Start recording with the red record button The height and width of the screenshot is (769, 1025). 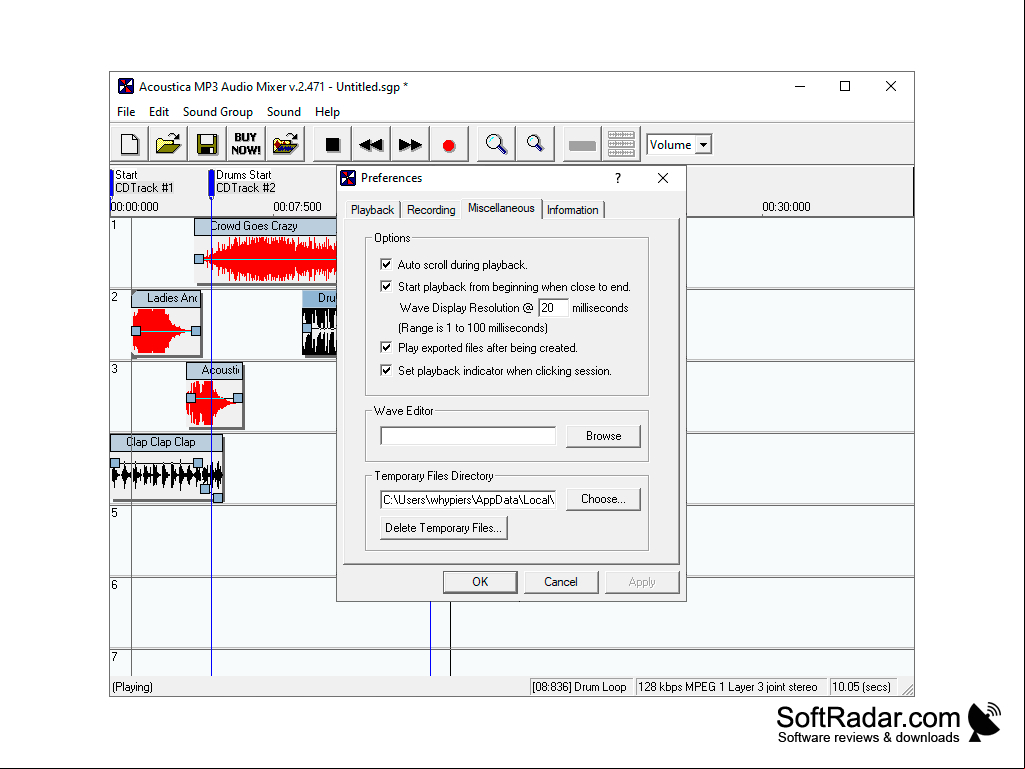(x=448, y=144)
